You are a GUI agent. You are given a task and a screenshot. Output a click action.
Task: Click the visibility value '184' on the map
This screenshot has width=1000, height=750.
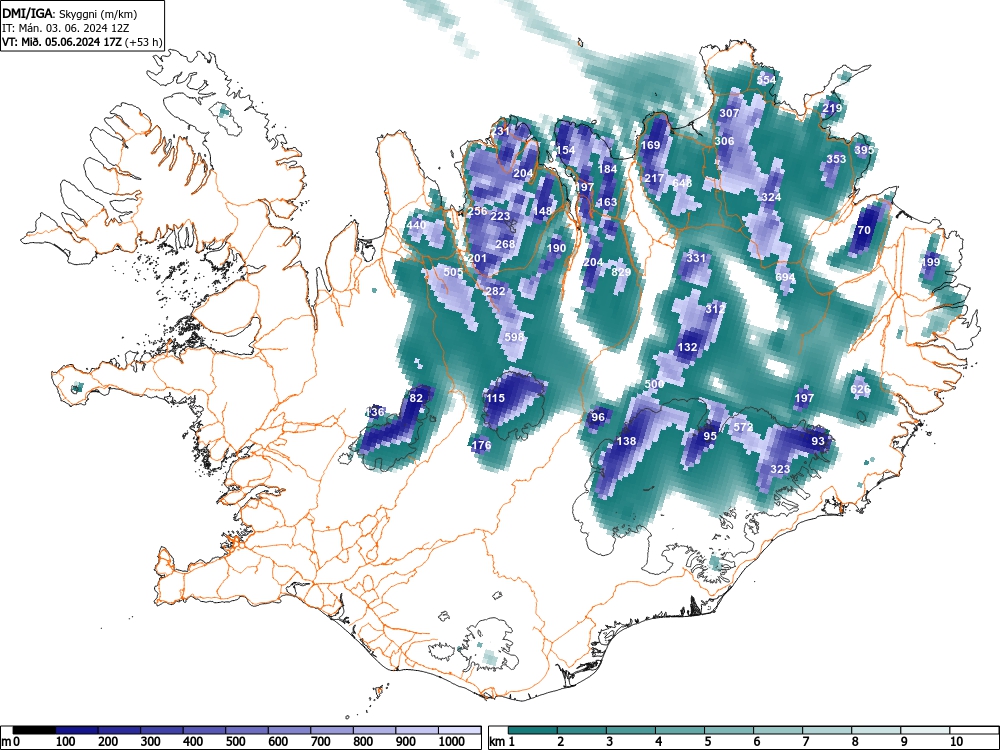tap(608, 169)
